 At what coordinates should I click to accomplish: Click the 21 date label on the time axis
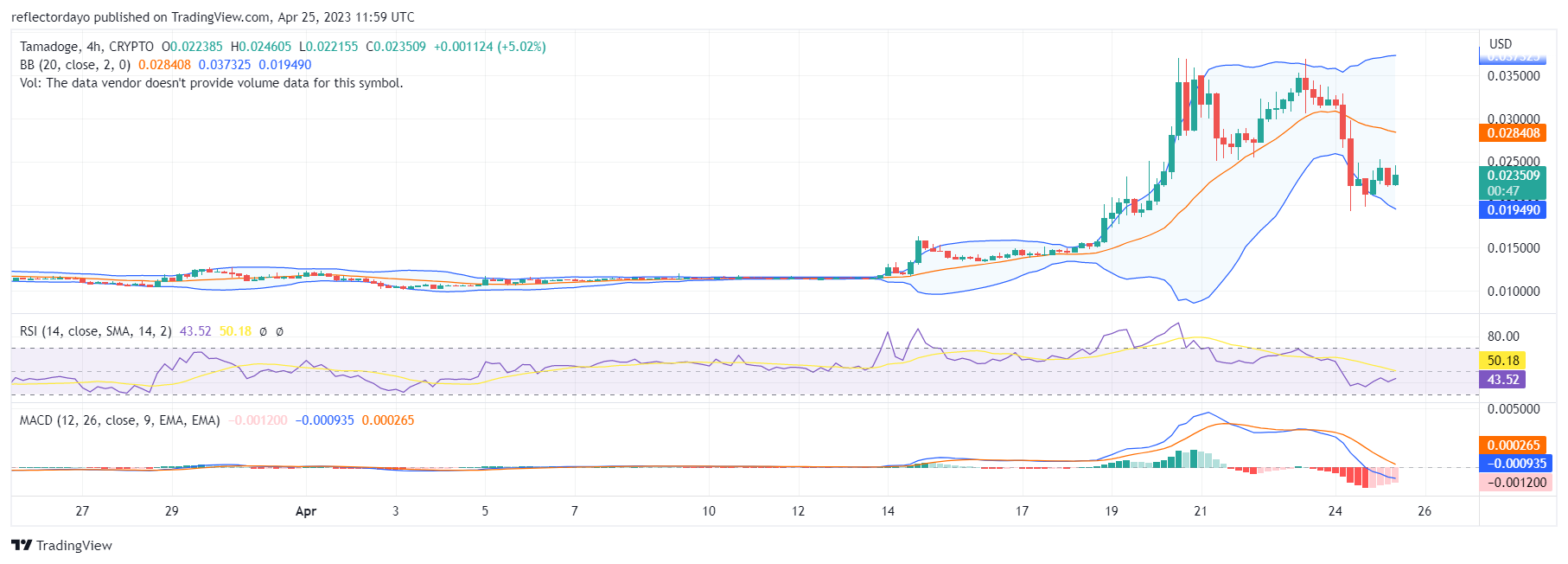[x=1201, y=511]
